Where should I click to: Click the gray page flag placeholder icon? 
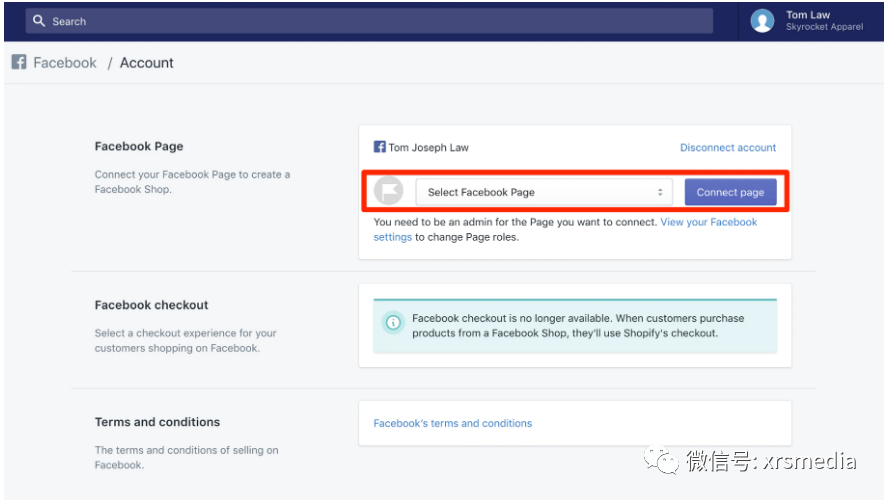388,191
